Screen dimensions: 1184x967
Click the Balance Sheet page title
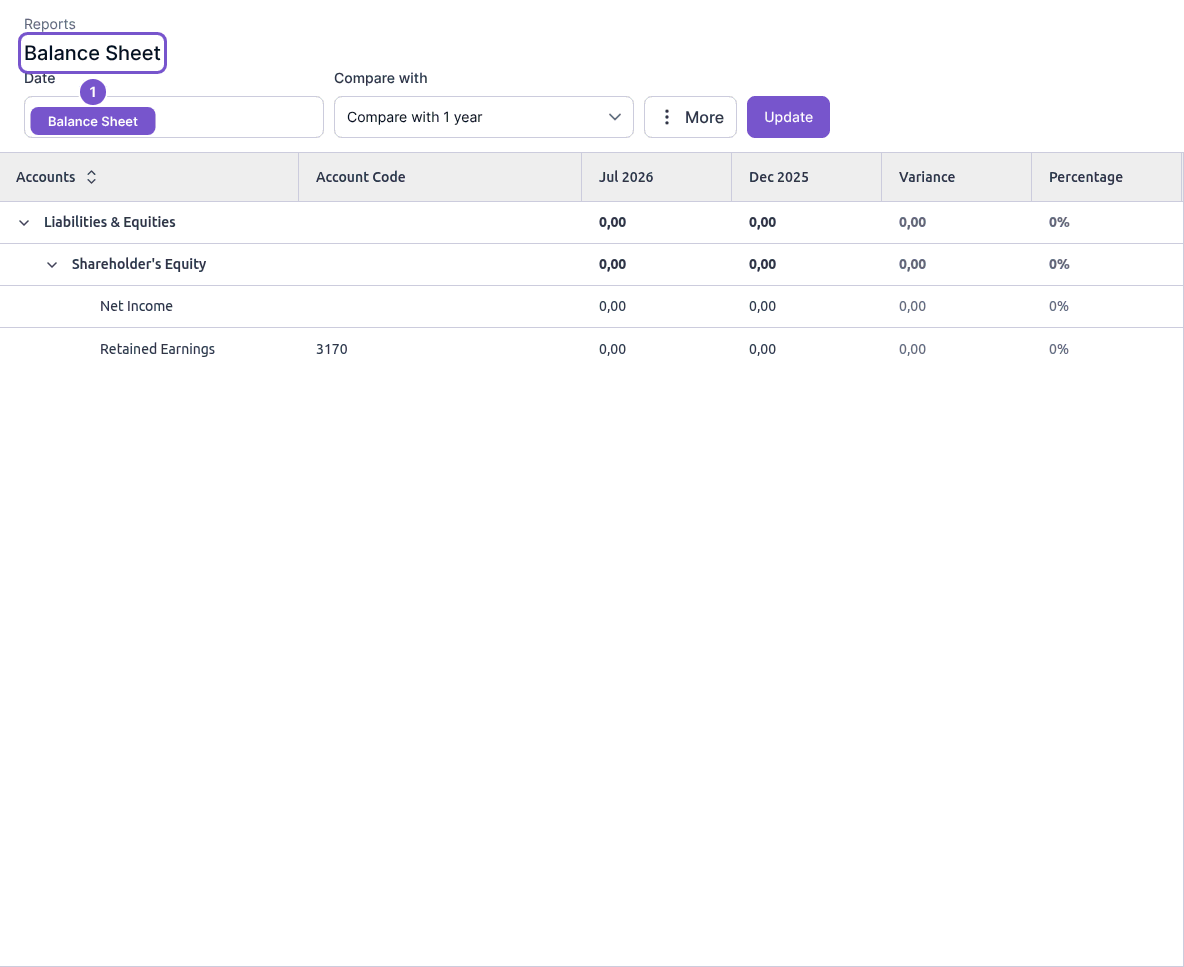coord(92,53)
